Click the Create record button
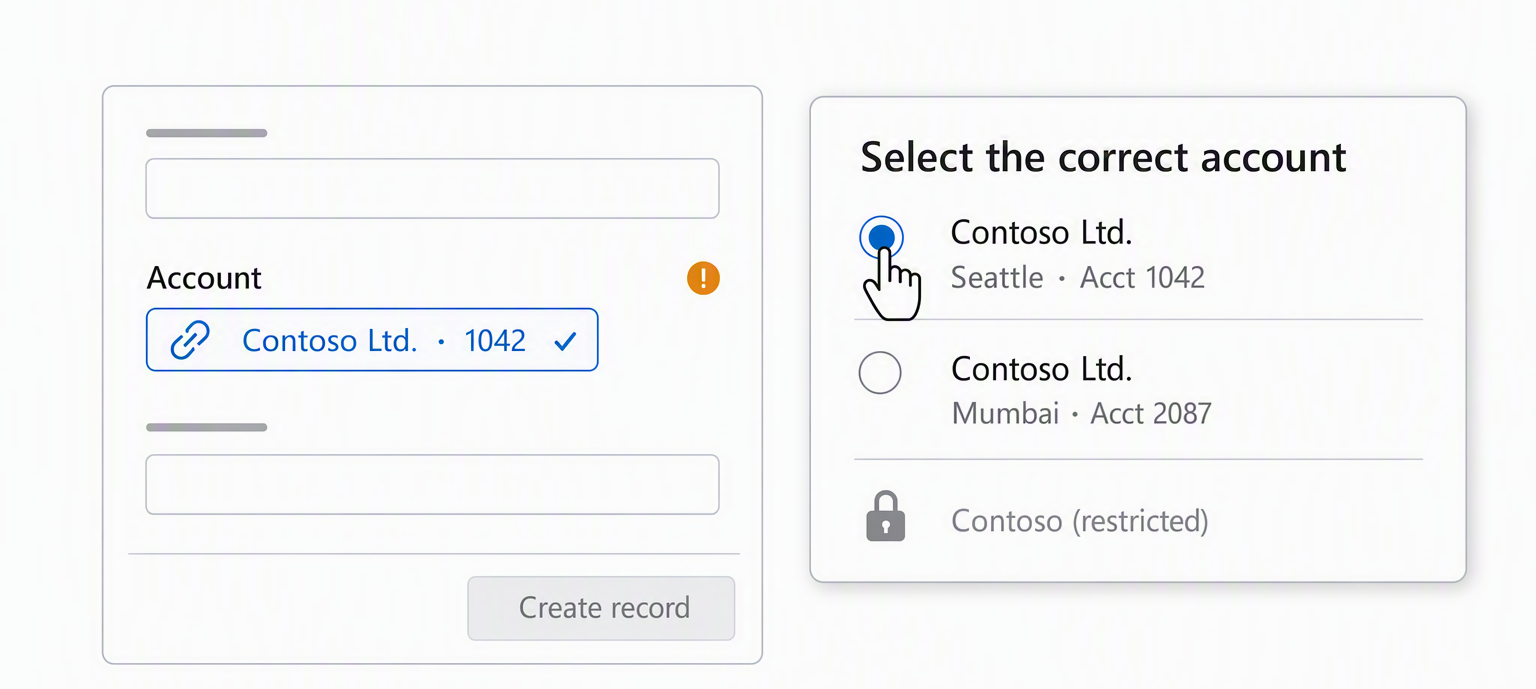This screenshot has width=1536, height=689. click(601, 608)
